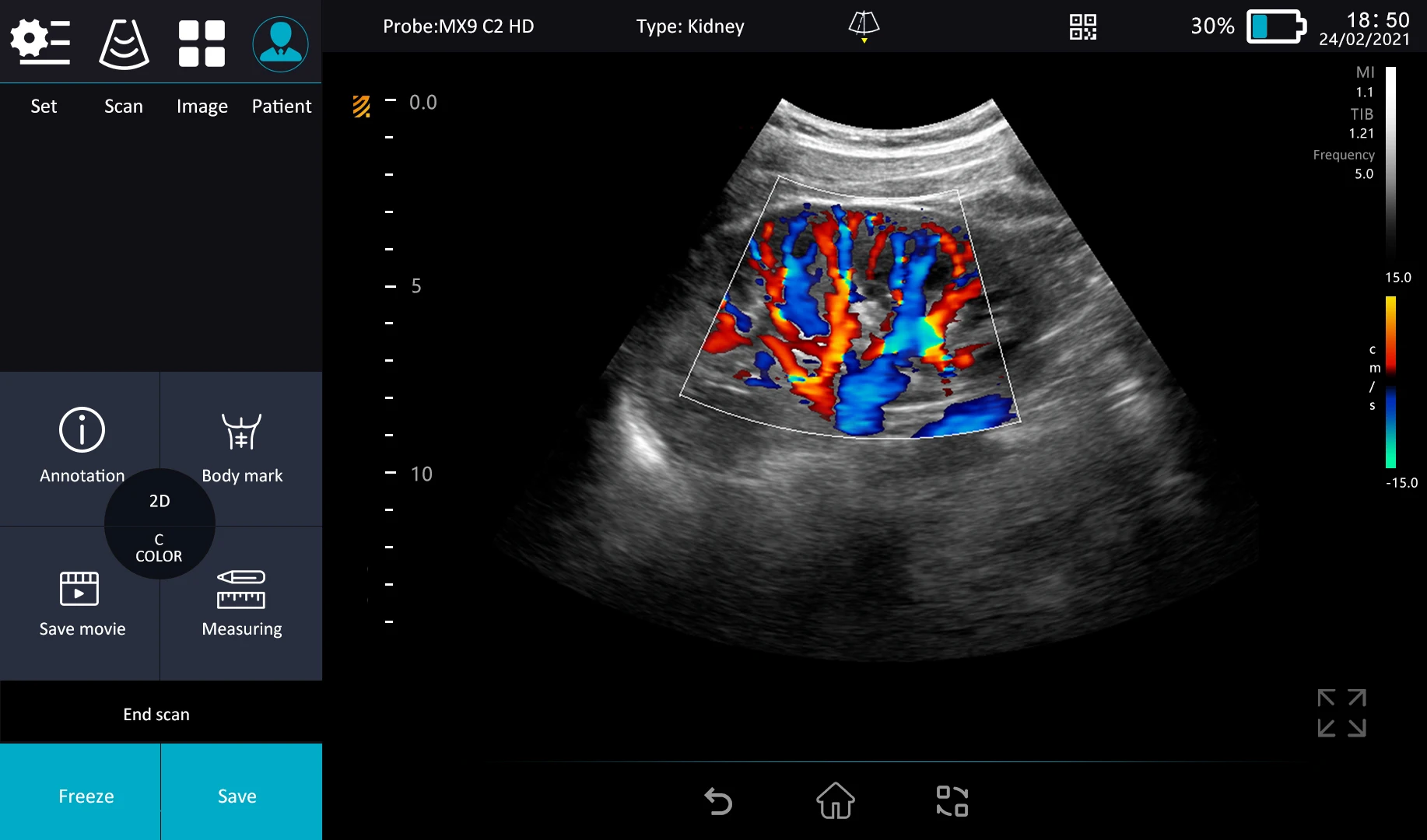
Task: Enable C COLOR Doppler mode
Action: click(159, 547)
